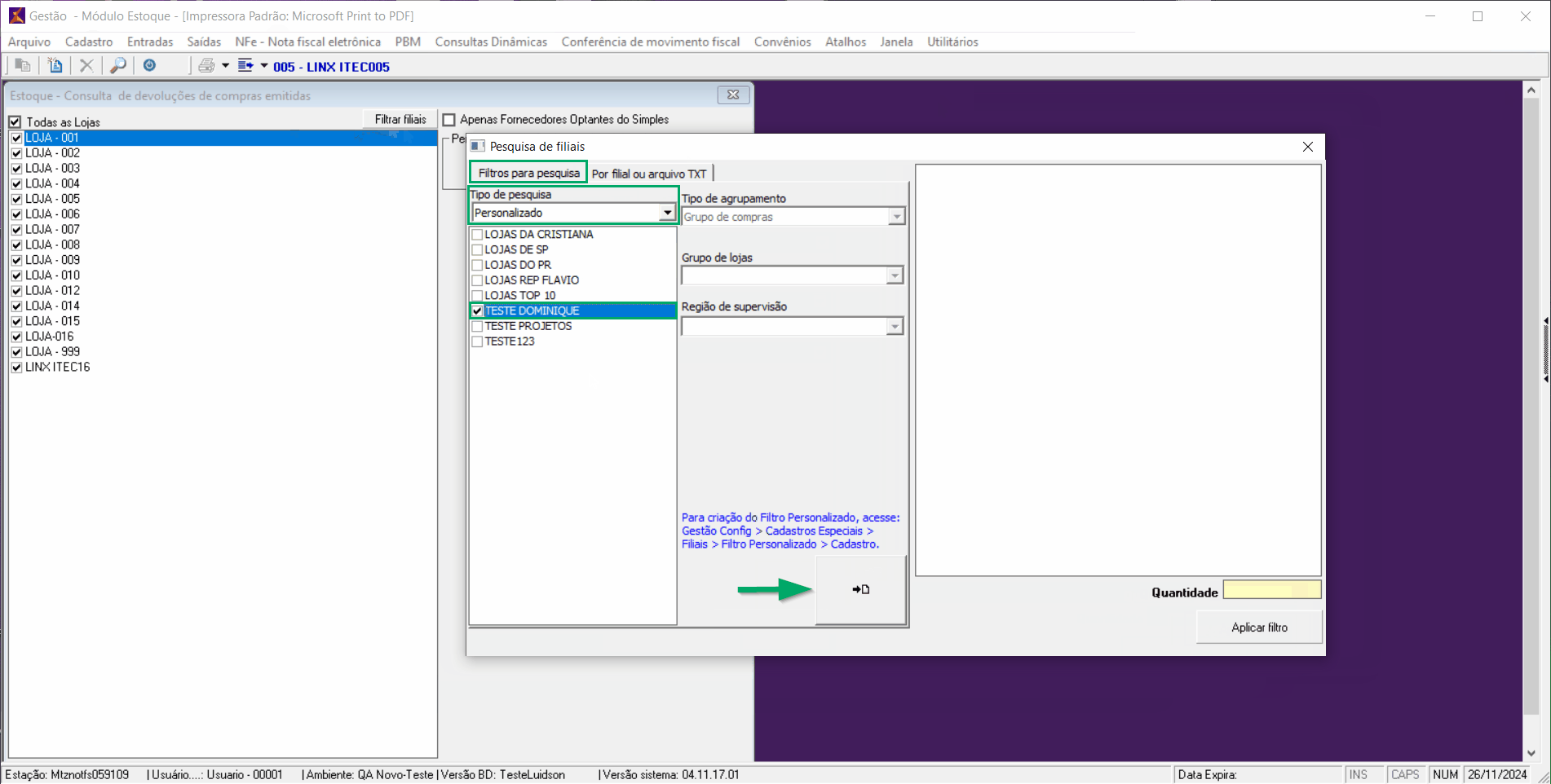Image resolution: width=1551 pixels, height=784 pixels.
Task: Click the main window scrollbar up arrow
Action: (x=1531, y=90)
